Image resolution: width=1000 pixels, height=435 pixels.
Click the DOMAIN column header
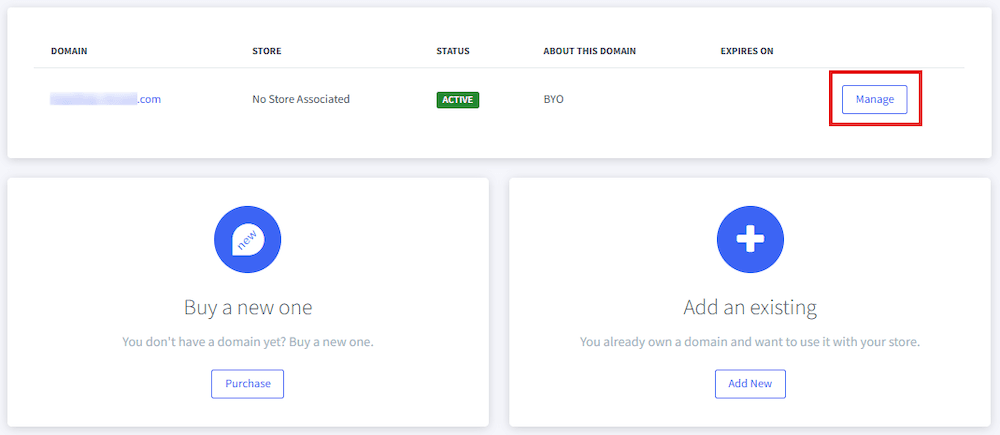[69, 51]
